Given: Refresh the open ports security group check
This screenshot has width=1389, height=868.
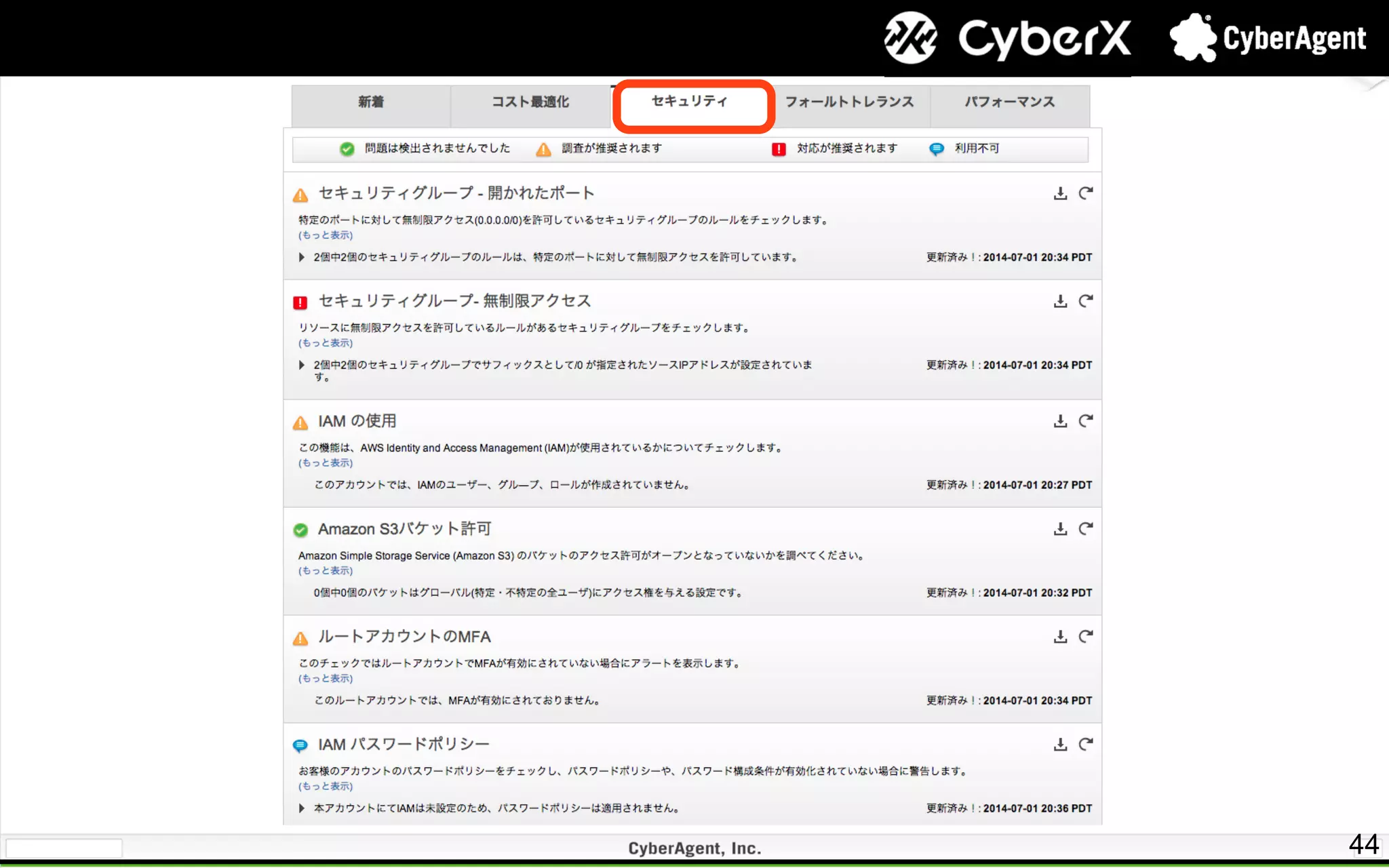Looking at the screenshot, I should point(1086,194).
